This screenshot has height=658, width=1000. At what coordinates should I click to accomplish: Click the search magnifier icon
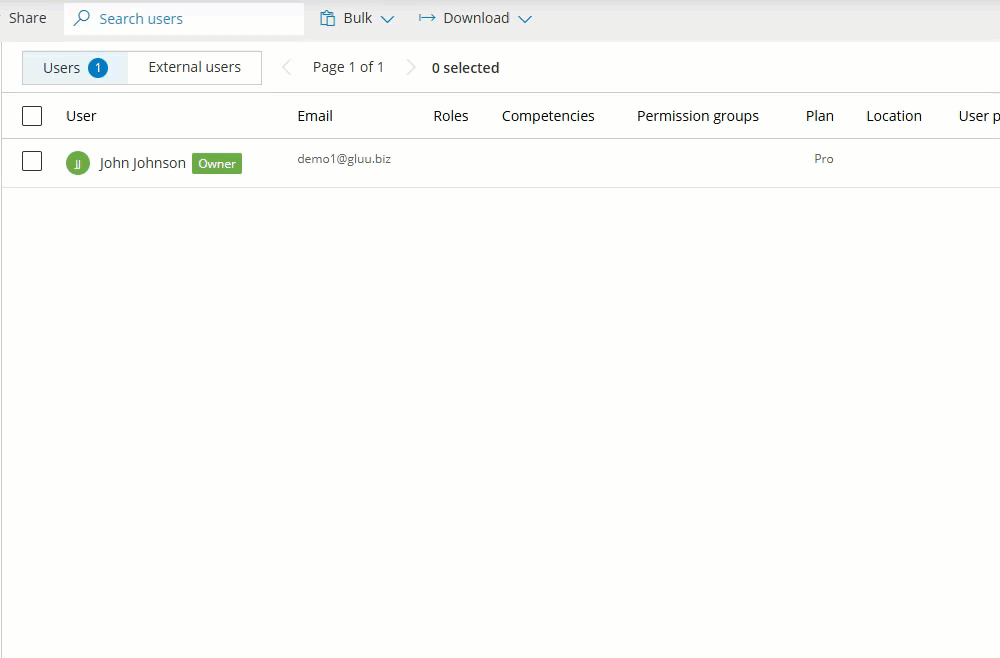(x=82, y=18)
